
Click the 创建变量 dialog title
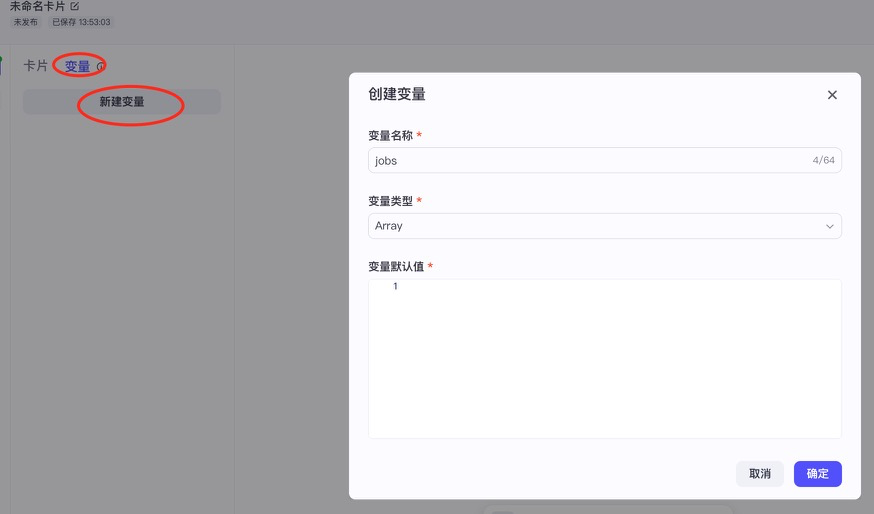(x=397, y=94)
